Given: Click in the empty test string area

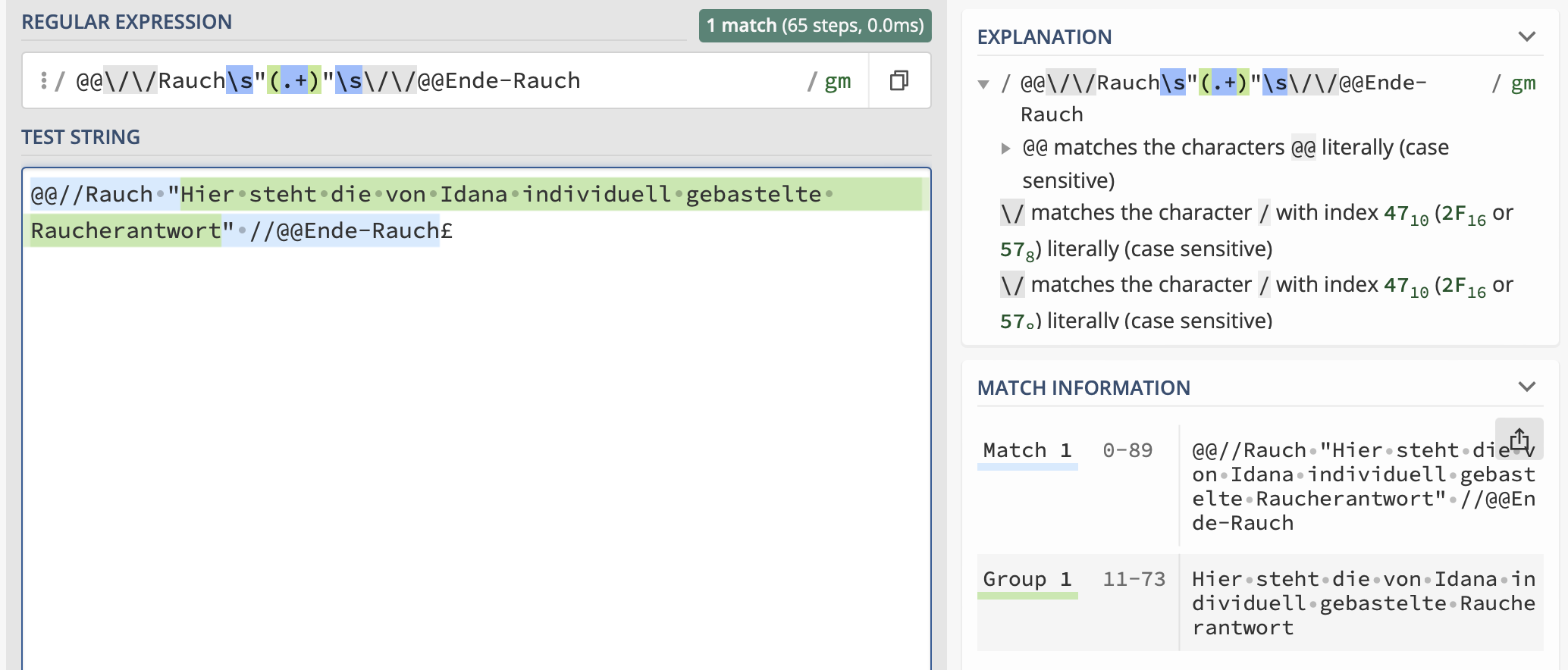Looking at the screenshot, I should point(476,455).
